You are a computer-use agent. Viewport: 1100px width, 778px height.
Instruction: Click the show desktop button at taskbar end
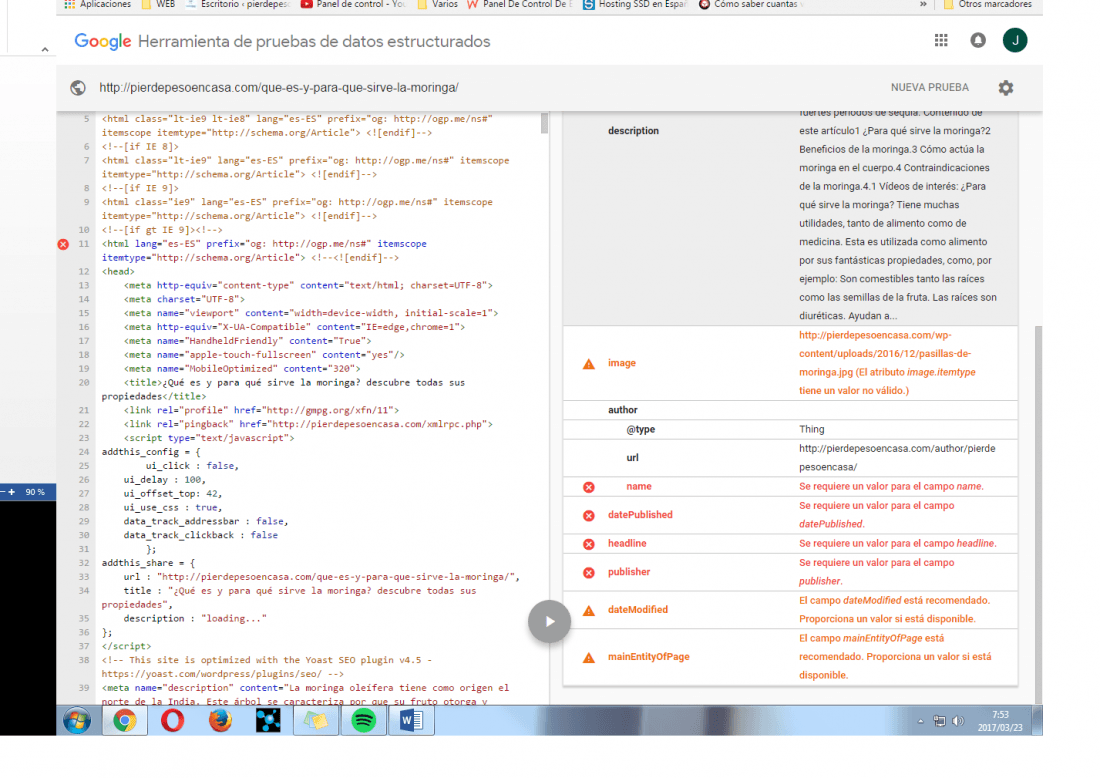coord(1038,720)
